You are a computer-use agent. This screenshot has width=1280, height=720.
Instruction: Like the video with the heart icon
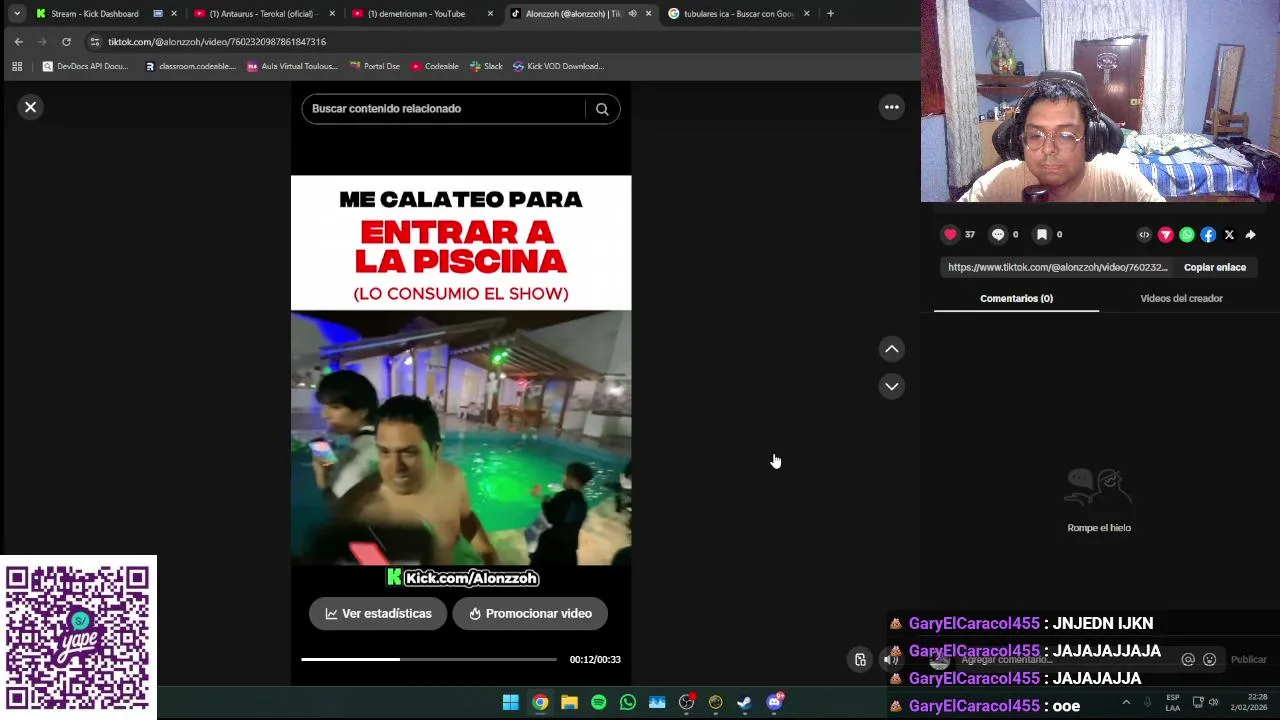[x=950, y=234]
